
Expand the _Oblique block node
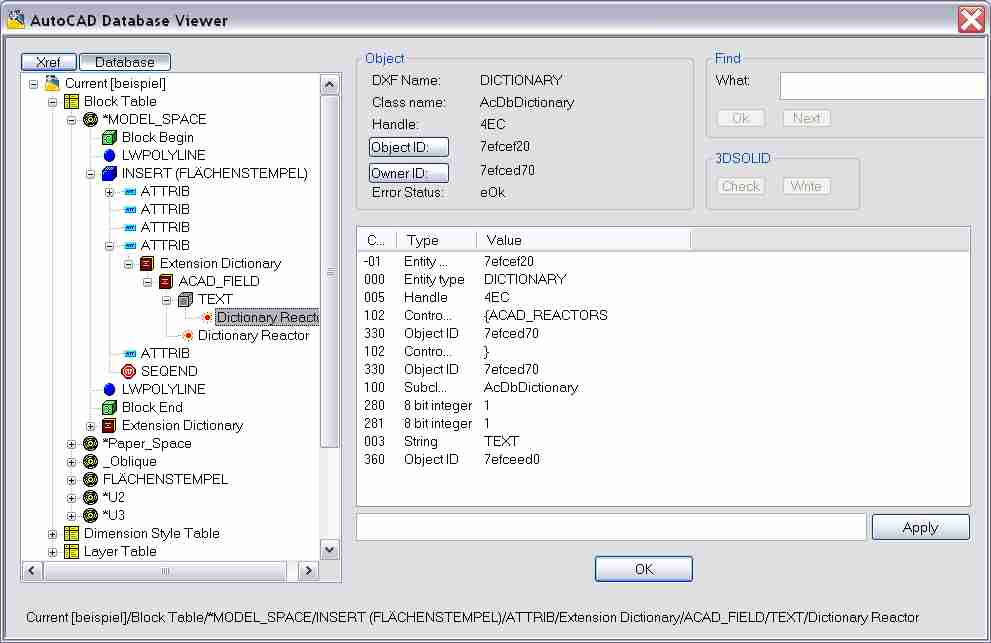[x=71, y=462]
